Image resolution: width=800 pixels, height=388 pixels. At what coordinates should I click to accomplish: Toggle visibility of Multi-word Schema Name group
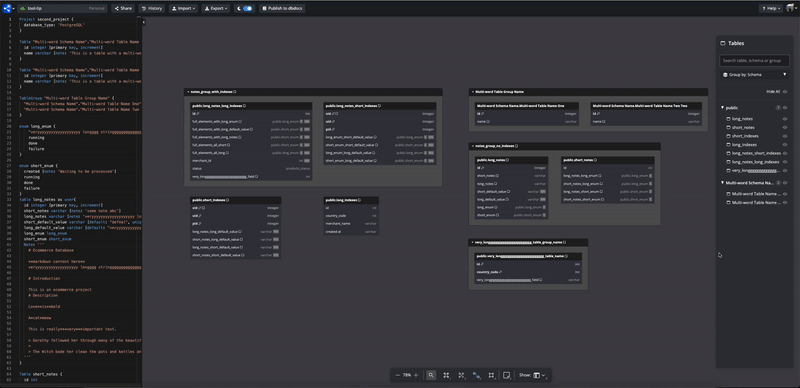tap(785, 182)
